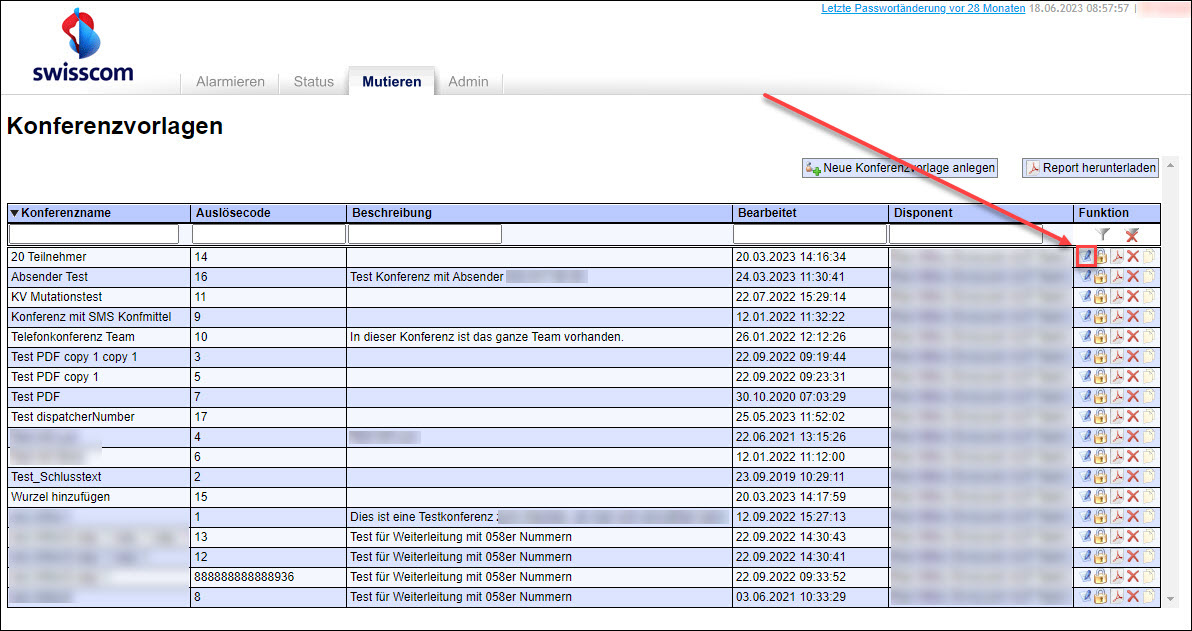Click the lock icon for 'Absender Test'
1192x631 pixels.
coord(1101,277)
